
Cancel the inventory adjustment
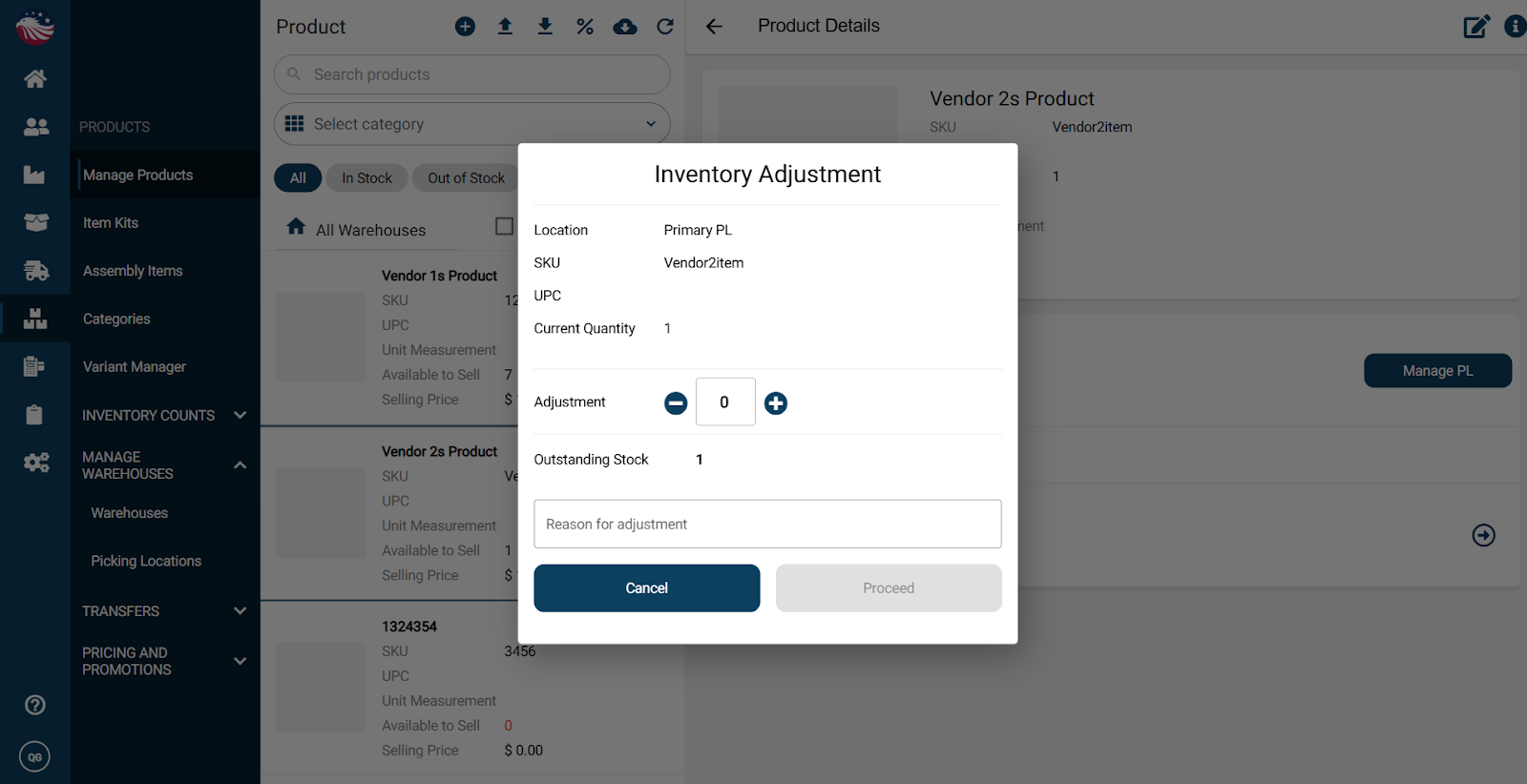(646, 588)
